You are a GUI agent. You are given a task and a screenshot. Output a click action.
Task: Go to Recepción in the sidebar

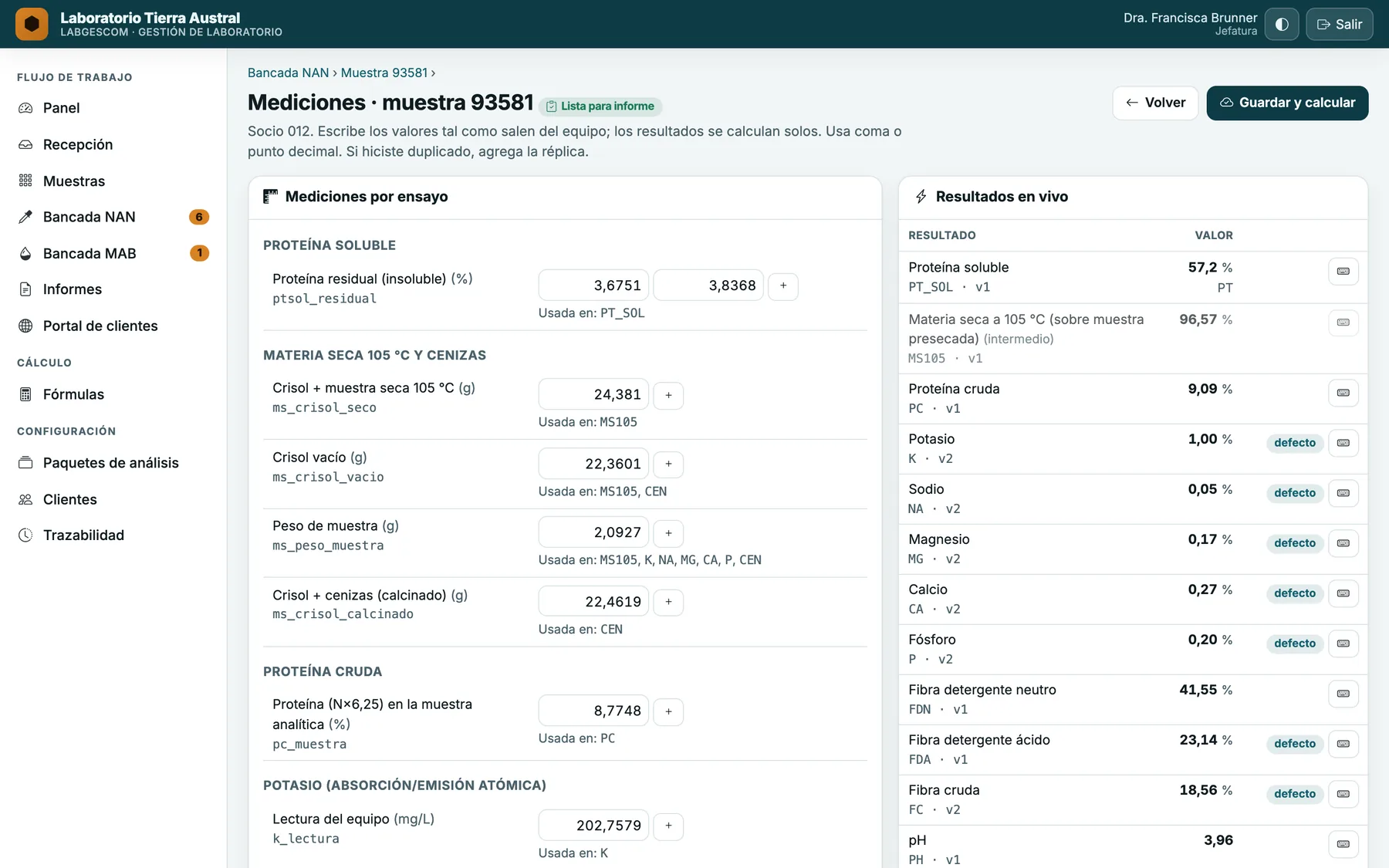[113, 144]
